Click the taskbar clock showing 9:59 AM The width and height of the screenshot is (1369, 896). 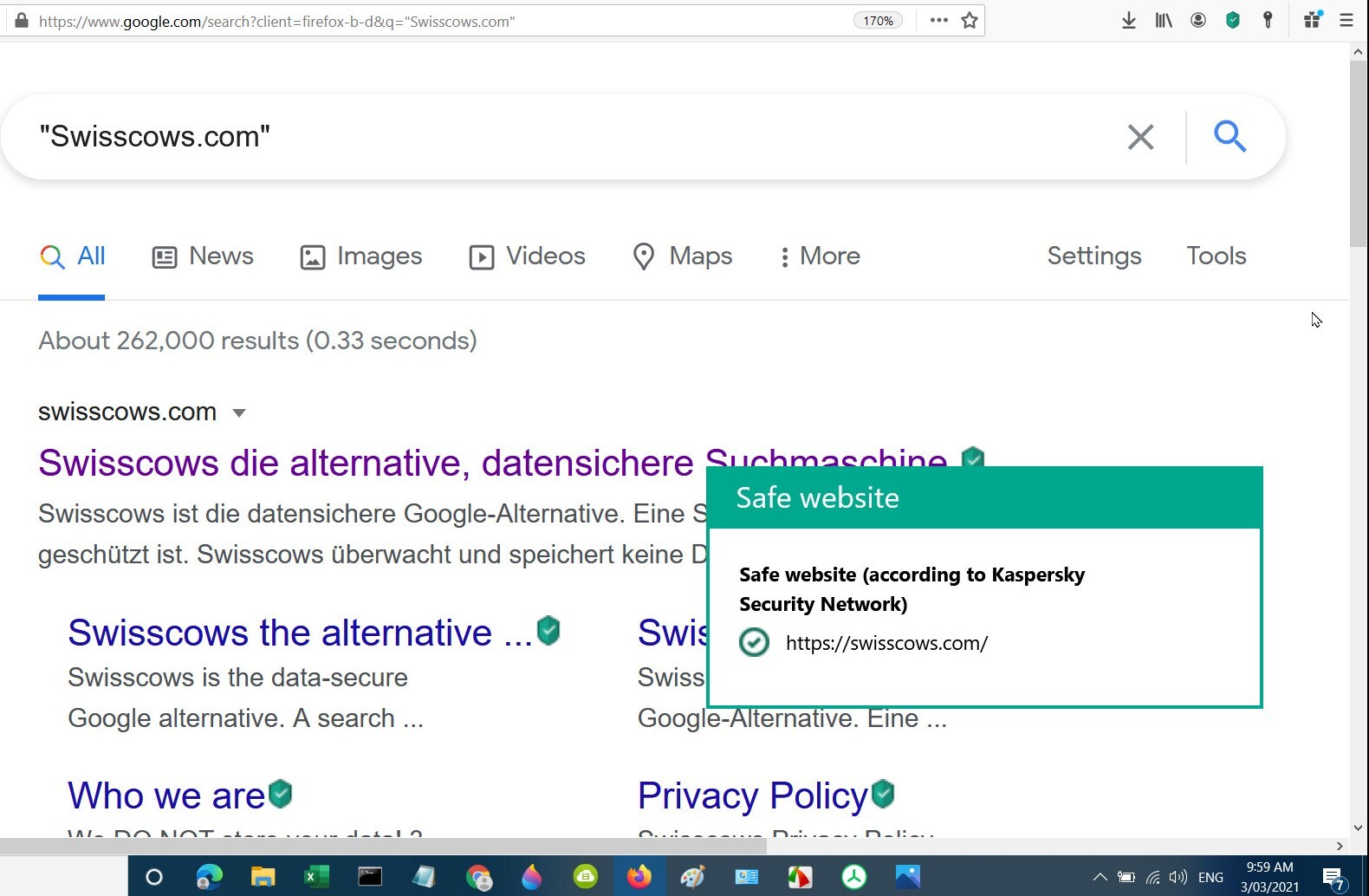tap(1269, 877)
